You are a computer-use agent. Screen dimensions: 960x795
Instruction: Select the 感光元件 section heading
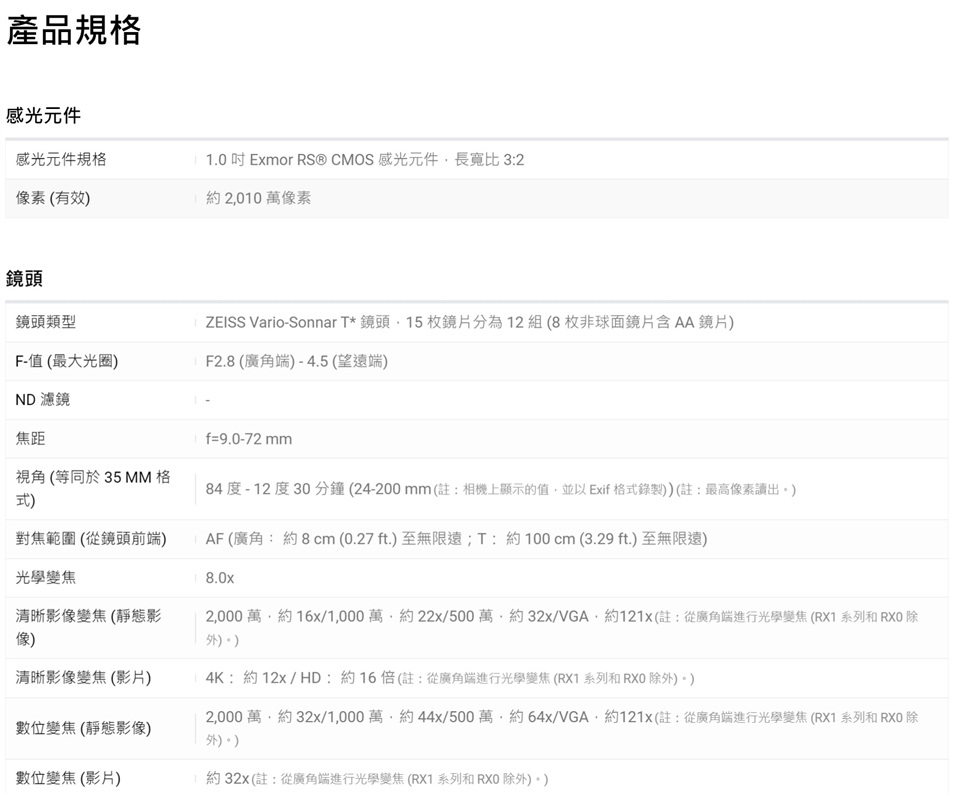click(43, 115)
